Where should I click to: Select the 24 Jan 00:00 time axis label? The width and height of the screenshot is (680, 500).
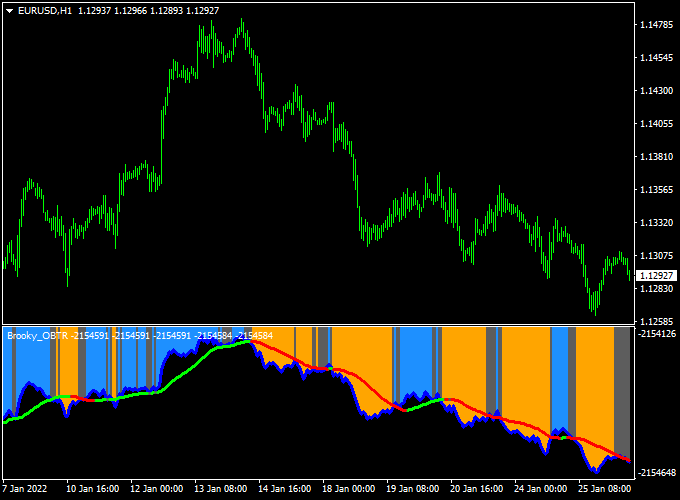point(540,489)
